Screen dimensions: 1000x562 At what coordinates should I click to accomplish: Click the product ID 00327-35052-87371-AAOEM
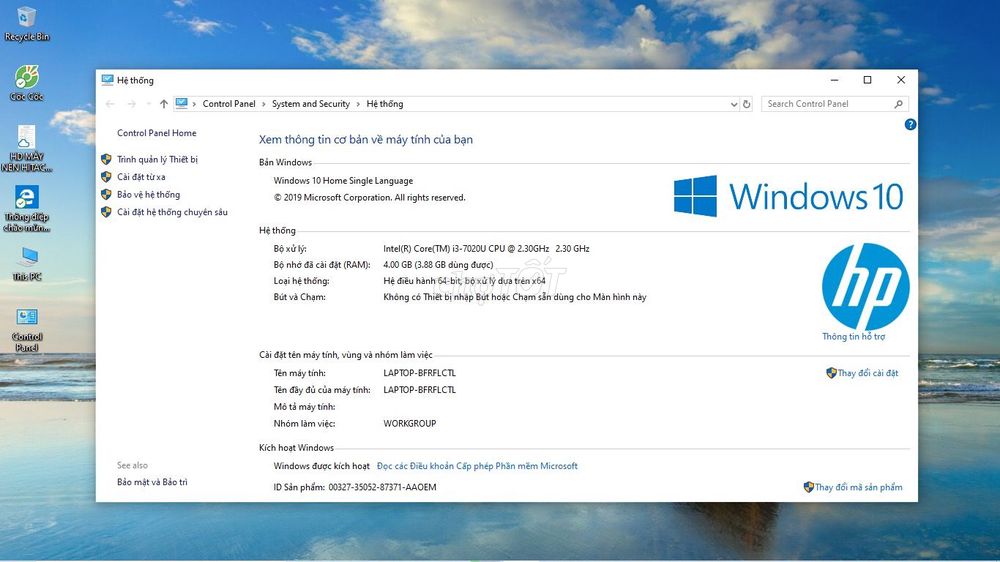tap(382, 487)
